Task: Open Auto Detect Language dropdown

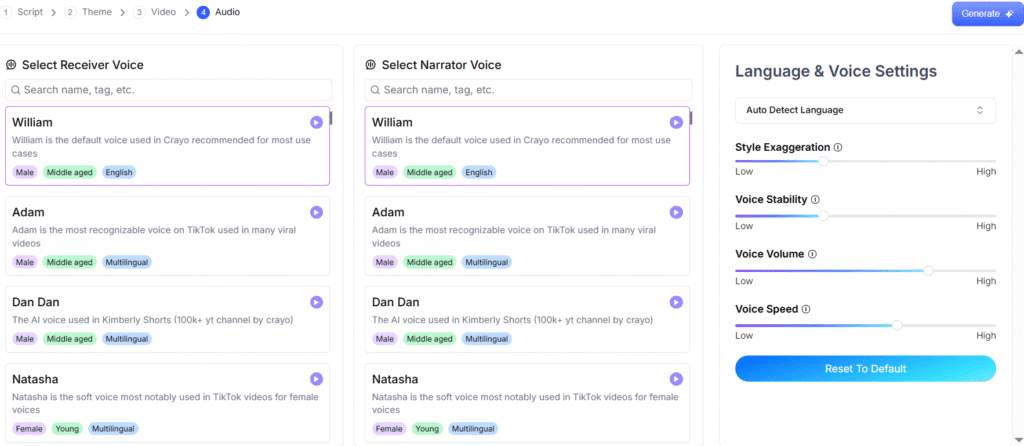Action: [x=865, y=110]
